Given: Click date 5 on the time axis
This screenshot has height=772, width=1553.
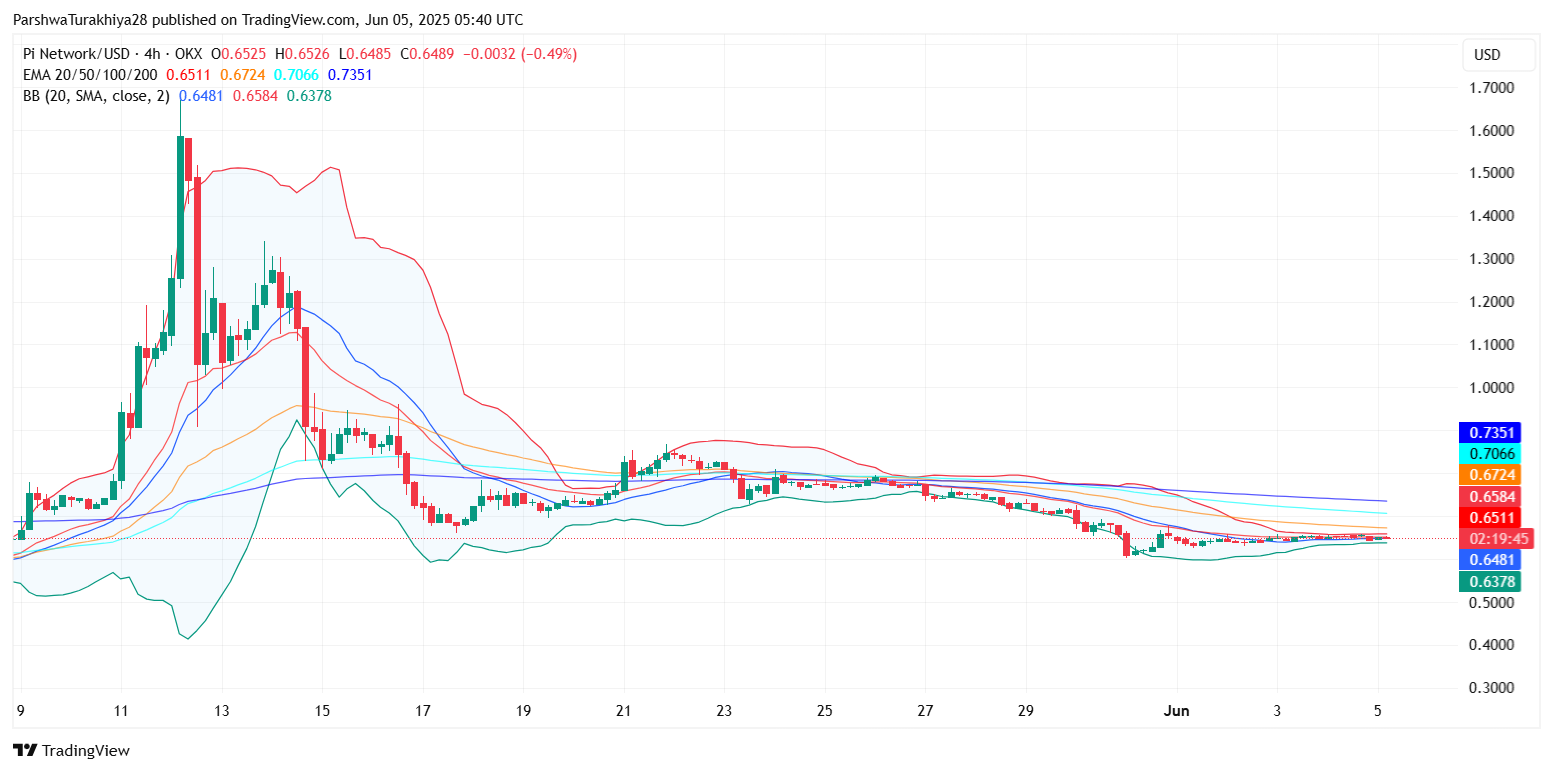Looking at the screenshot, I should pyautogui.click(x=1378, y=711).
